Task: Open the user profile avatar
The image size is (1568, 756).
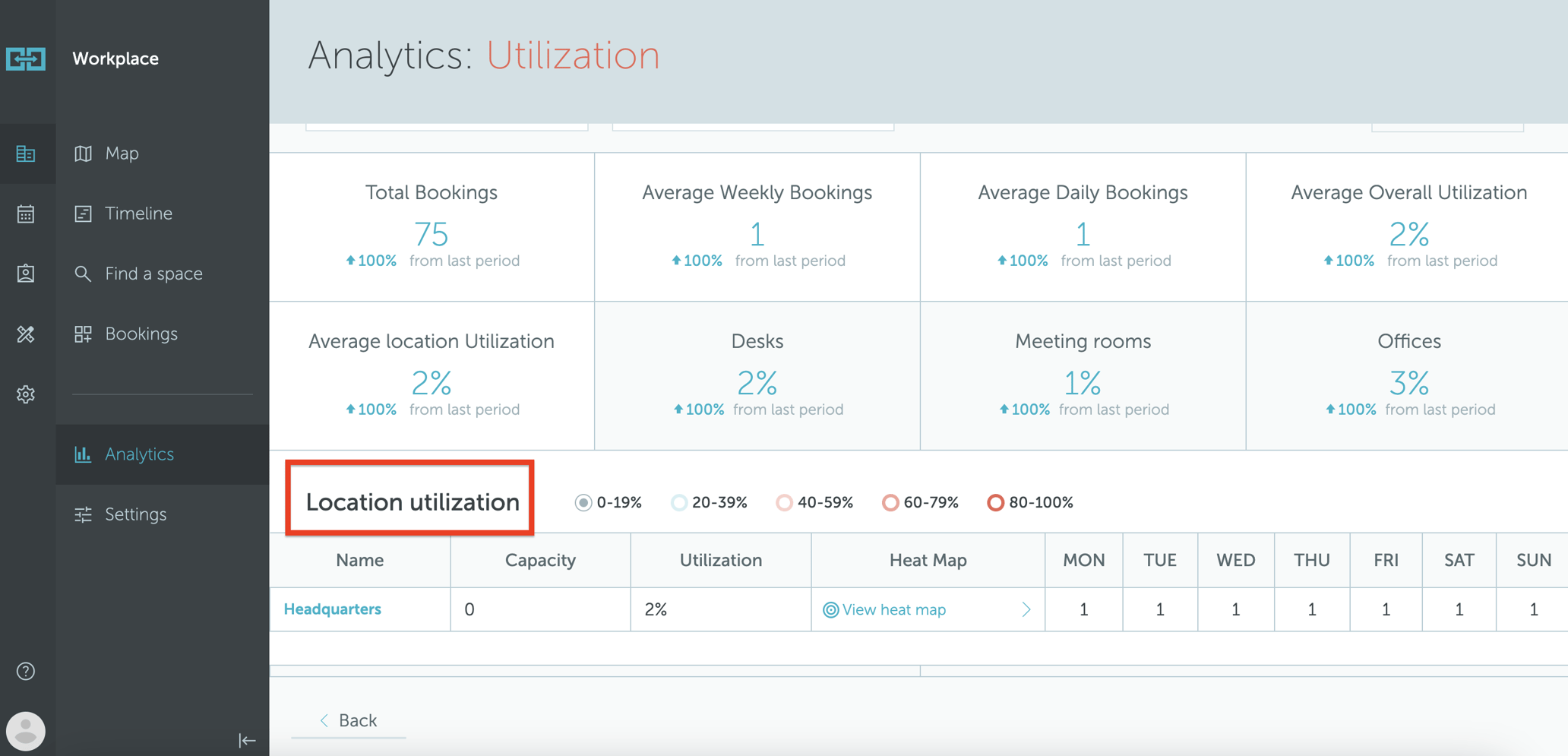Action: (26, 731)
